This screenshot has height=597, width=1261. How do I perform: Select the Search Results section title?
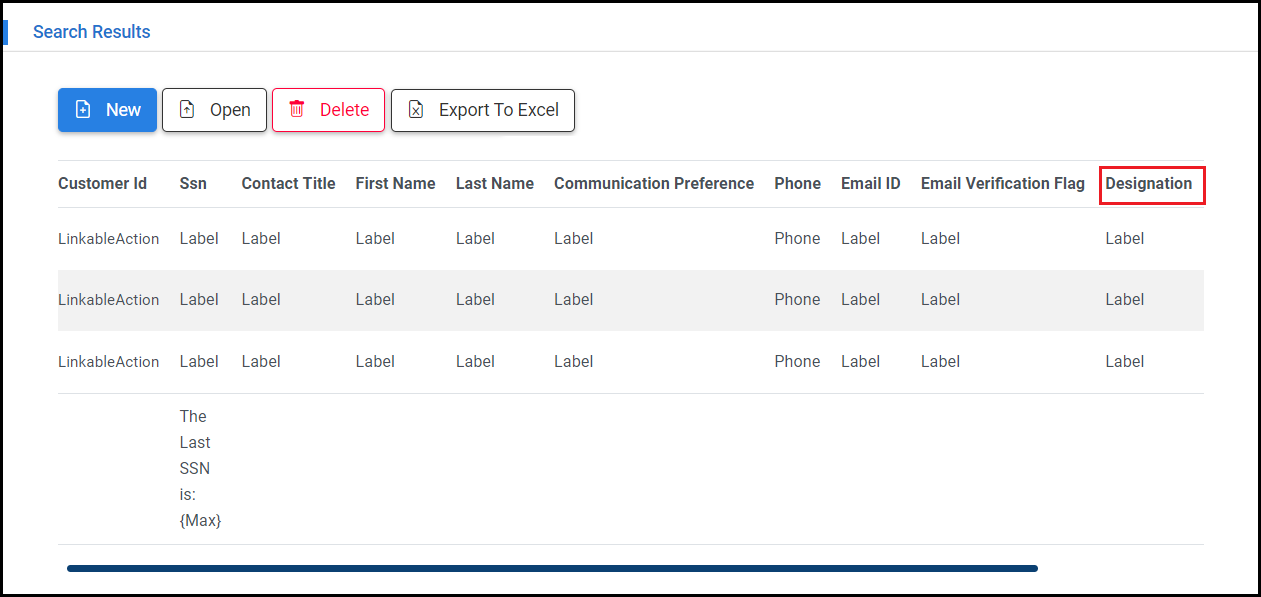click(x=91, y=32)
